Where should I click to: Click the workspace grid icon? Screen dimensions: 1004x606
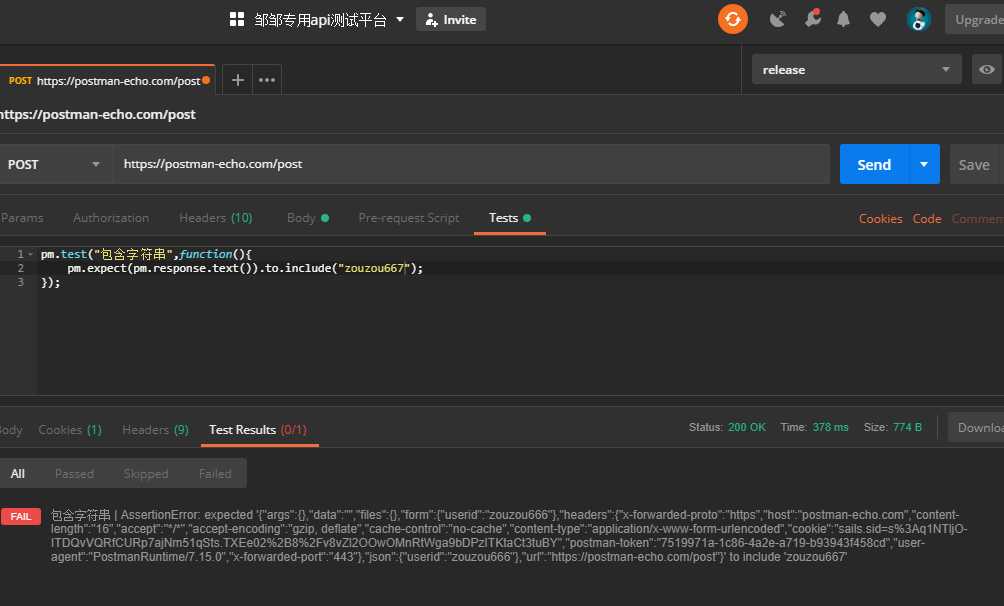[237, 19]
